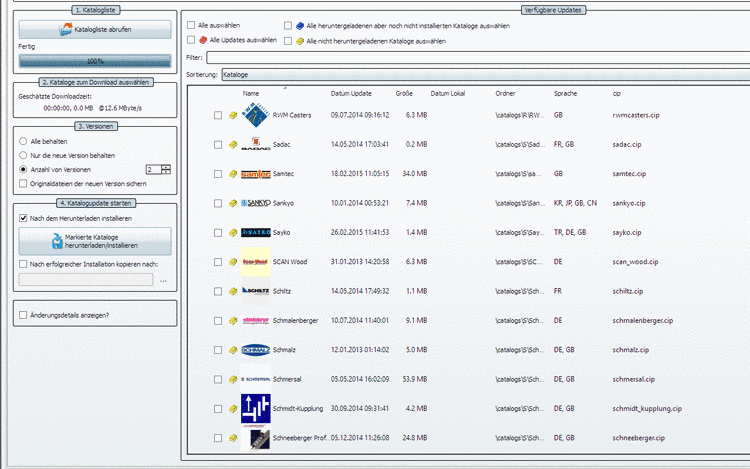Select the 'Alle behalten' radio button

pos(23,141)
